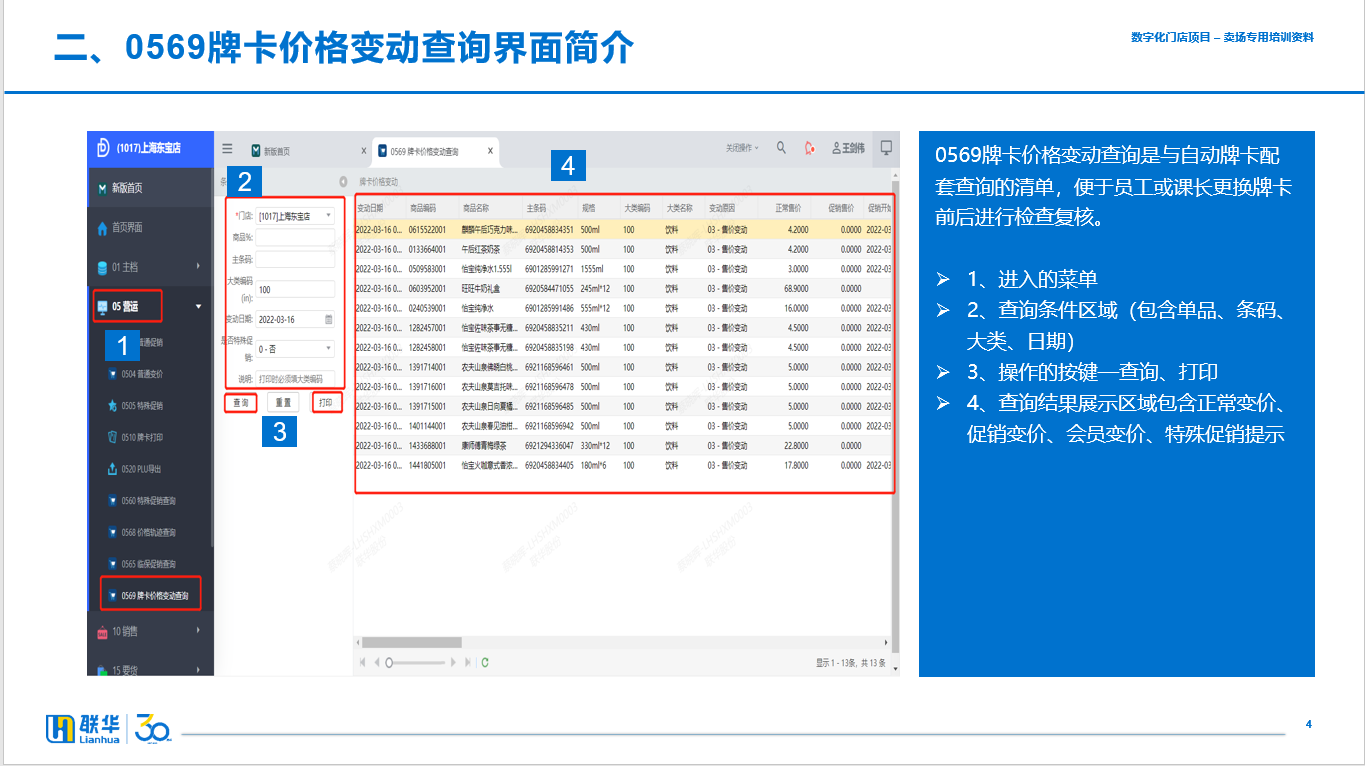Click cell 旺旺牛奶礼盒
Screen dimensions: 1365x766
pos(490,288)
